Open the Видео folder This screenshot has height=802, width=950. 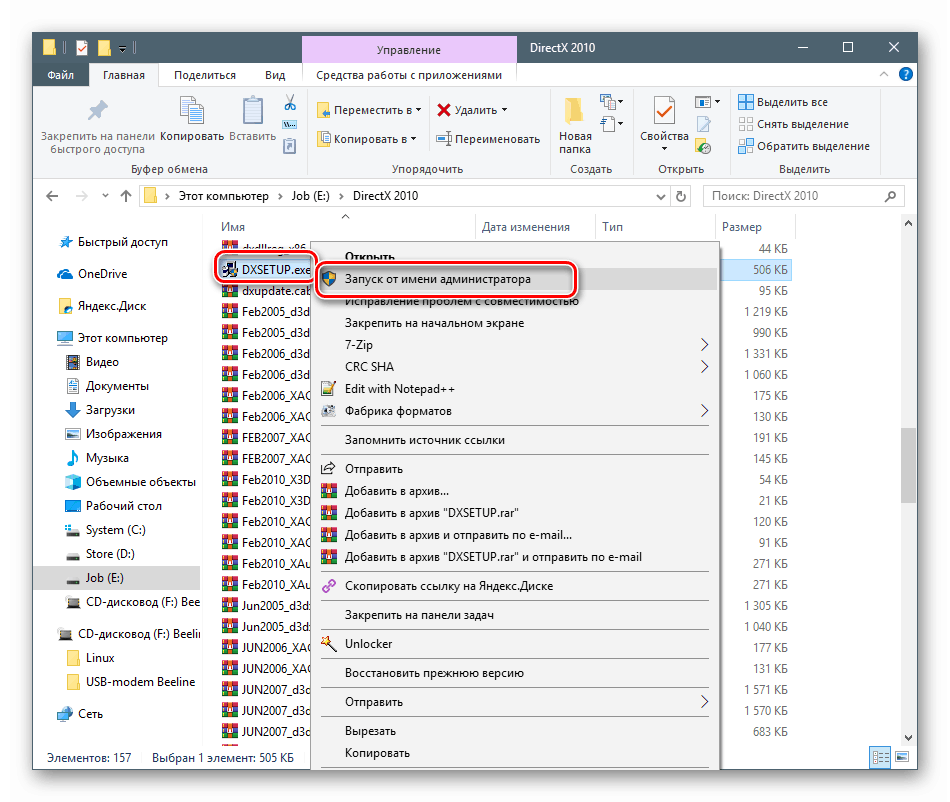coord(92,362)
